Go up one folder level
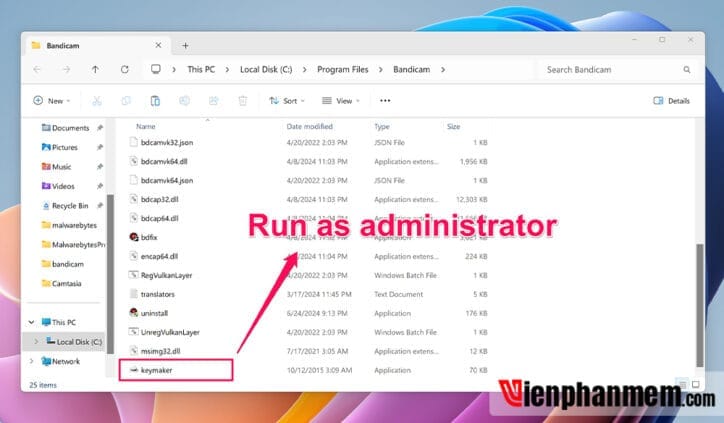 (x=95, y=69)
